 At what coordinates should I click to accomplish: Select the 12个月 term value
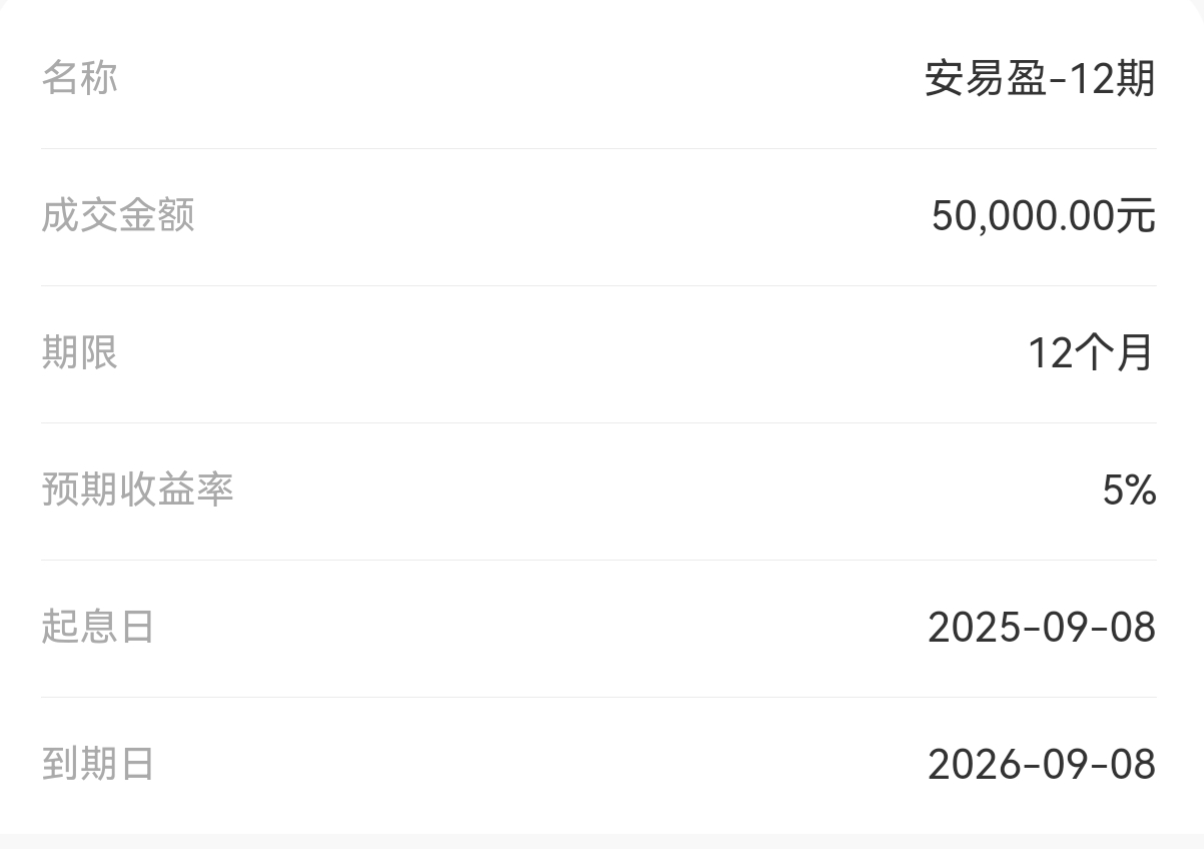(x=1092, y=353)
